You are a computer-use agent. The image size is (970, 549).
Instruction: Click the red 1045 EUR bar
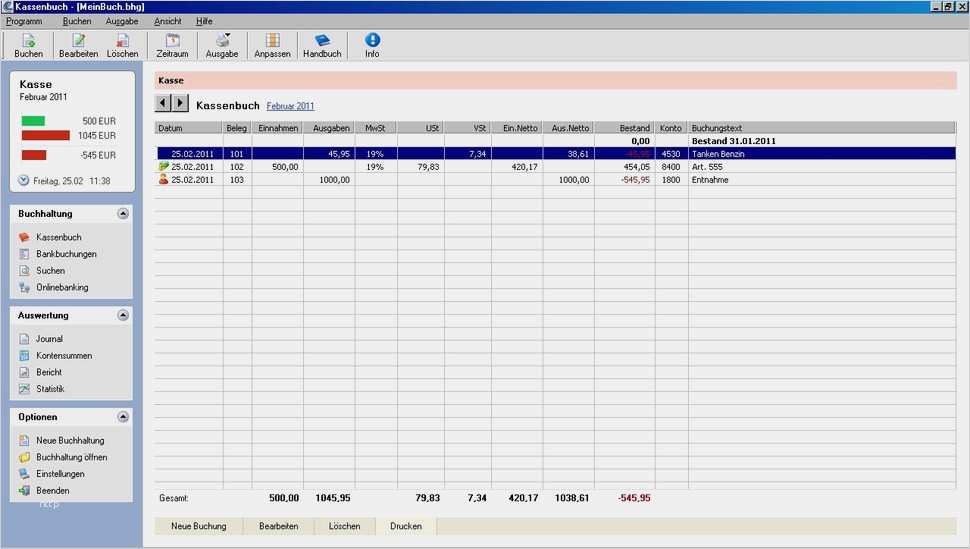46,135
